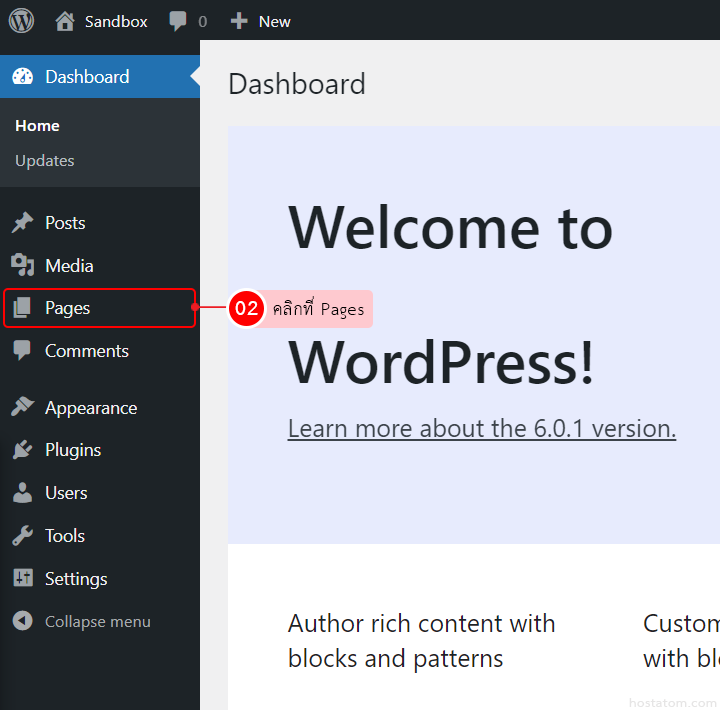720x710 pixels.
Task: Click the Posts pushpin icon
Action: pyautogui.click(x=22, y=223)
